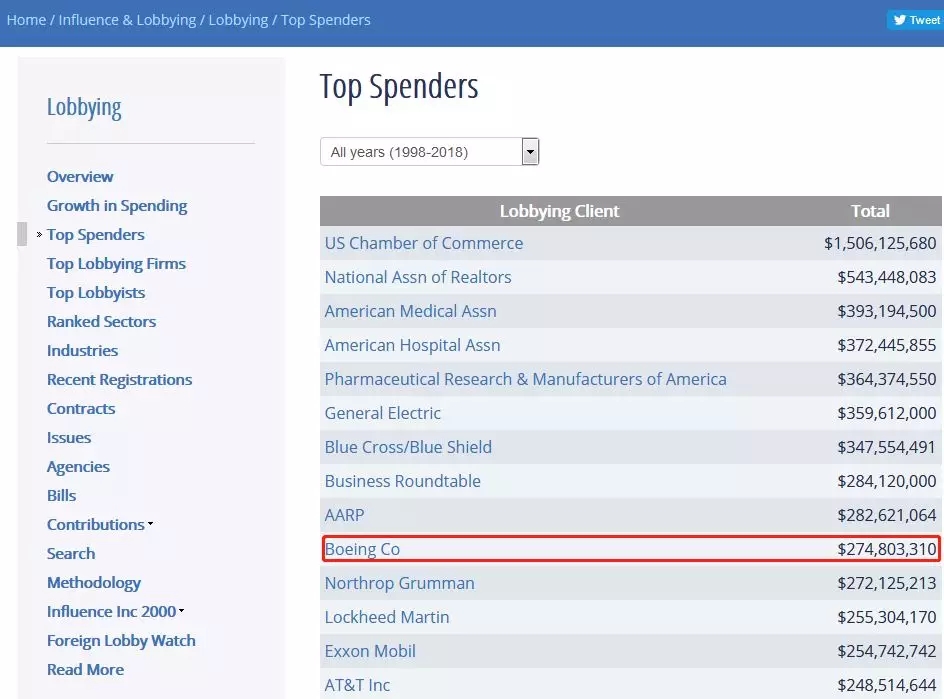
Task: Open American Medical Assn link
Action: (x=411, y=311)
